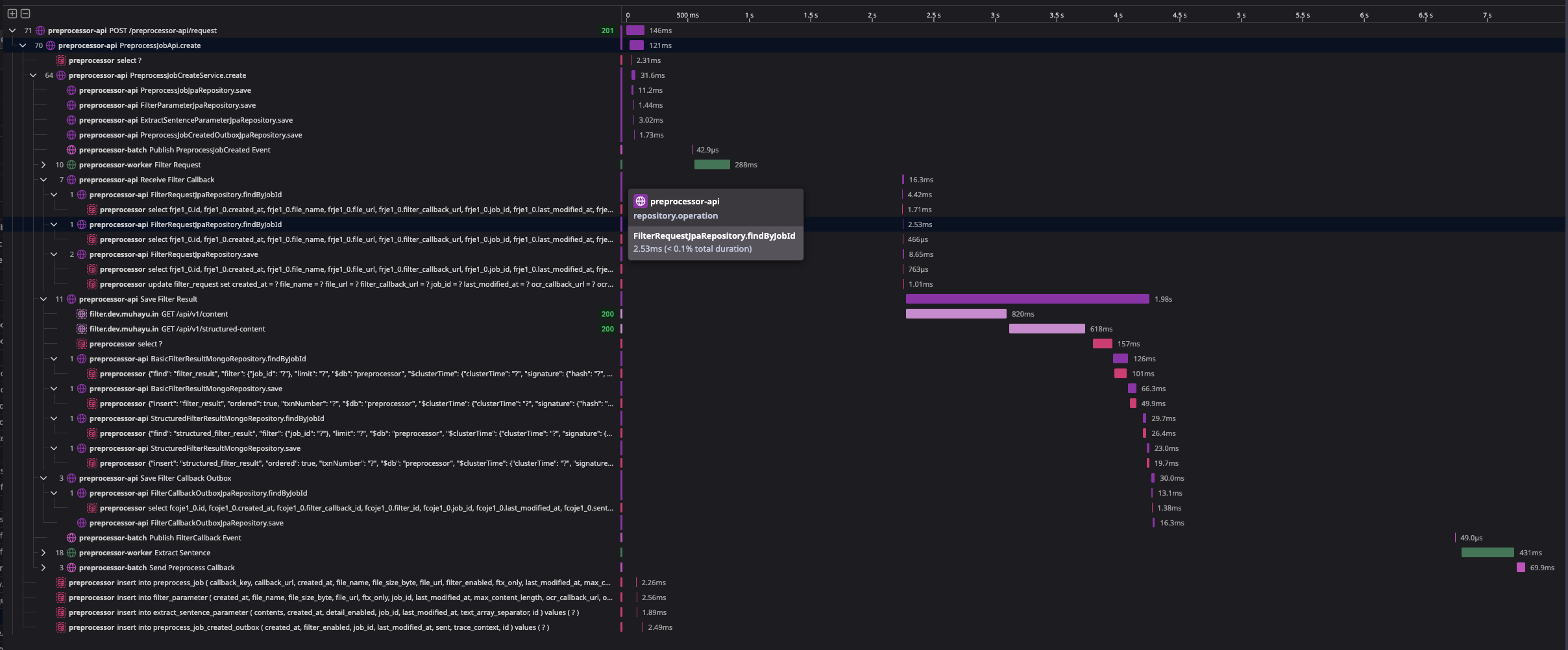The image size is (1568, 650).
Task: Click the globe icon of GET /api/v1/content span
Action: [81, 314]
